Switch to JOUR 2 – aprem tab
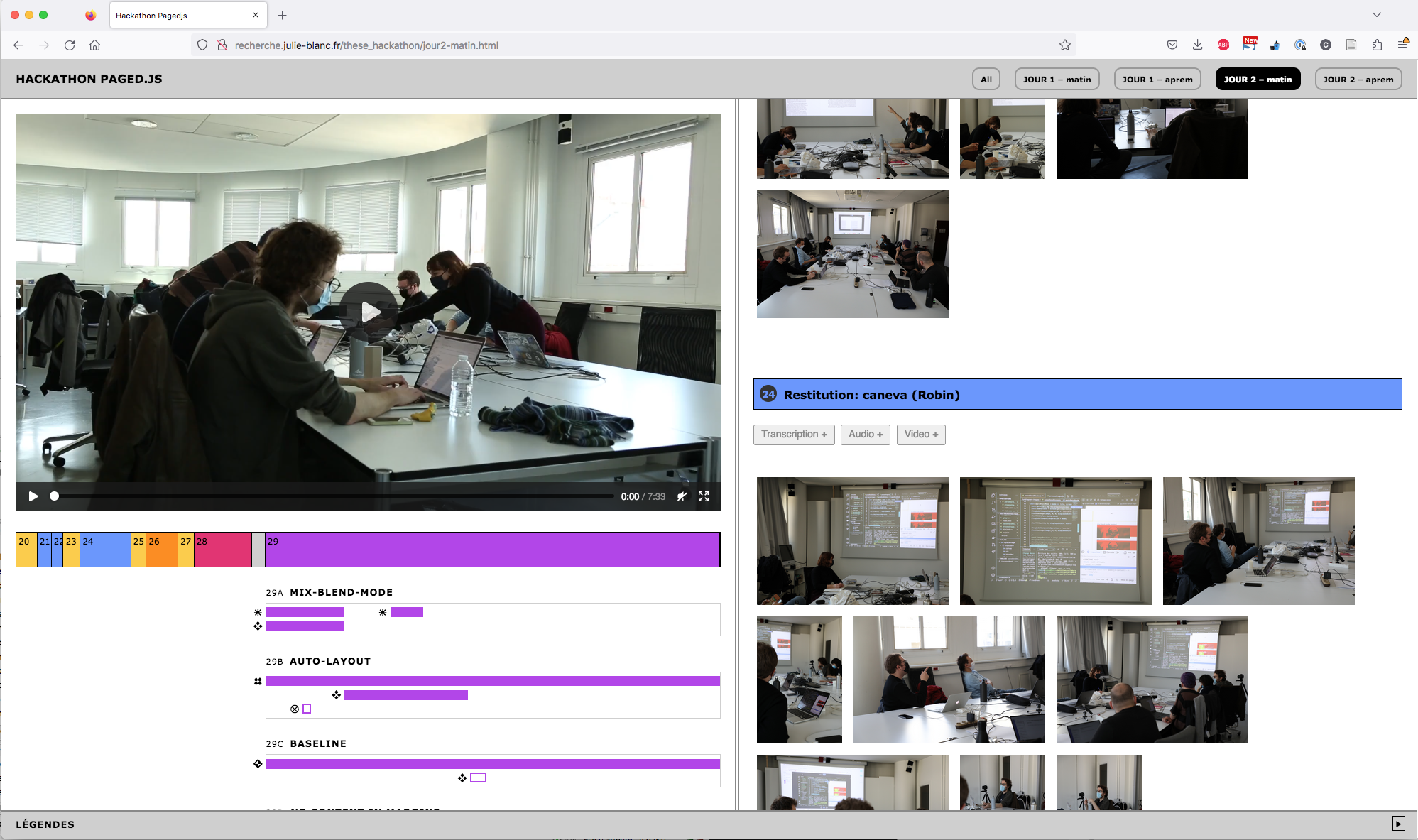Viewport: 1418px width, 840px height. point(1358,80)
